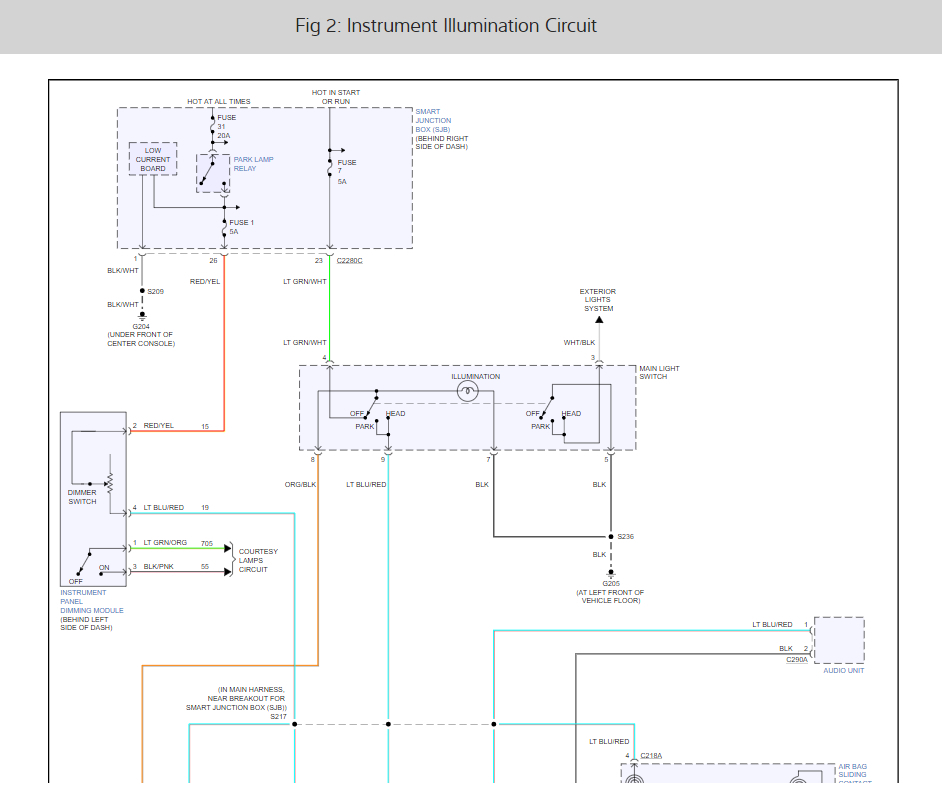This screenshot has width=942, height=810.
Task: Click the S217 splice point on dashed line
Action: point(295,724)
